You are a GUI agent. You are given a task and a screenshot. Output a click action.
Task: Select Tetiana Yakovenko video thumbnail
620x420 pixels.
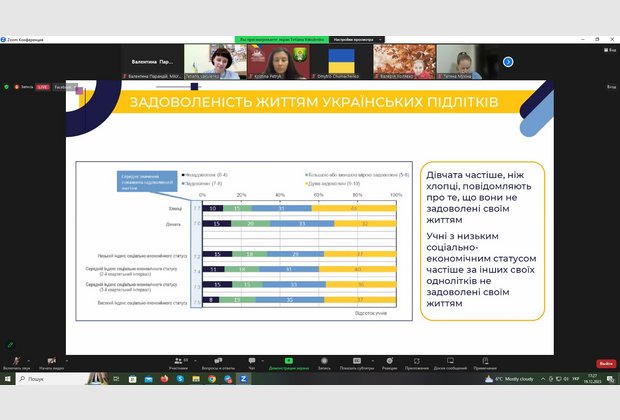point(215,62)
